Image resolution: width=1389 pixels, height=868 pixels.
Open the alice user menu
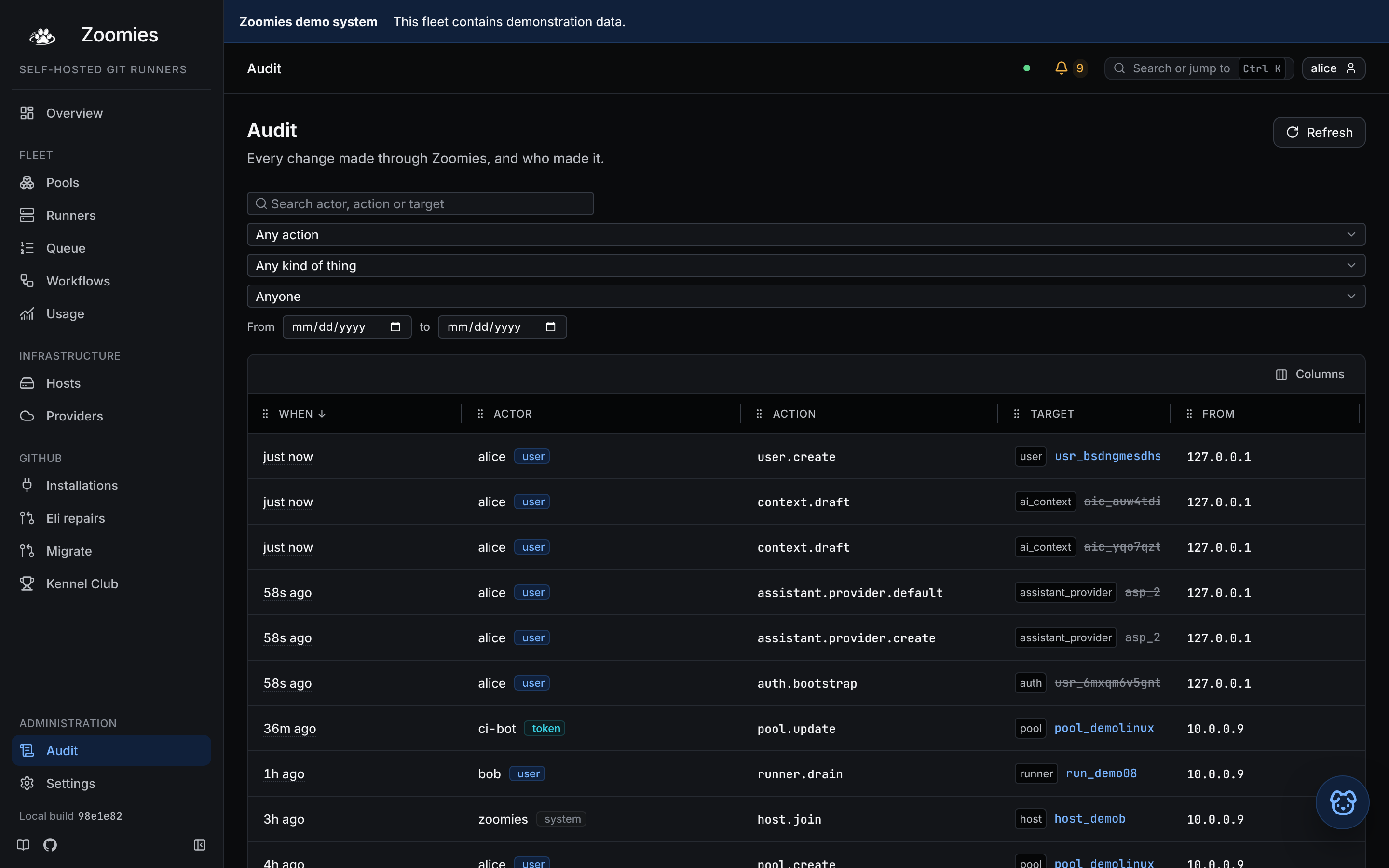pyautogui.click(x=1334, y=68)
